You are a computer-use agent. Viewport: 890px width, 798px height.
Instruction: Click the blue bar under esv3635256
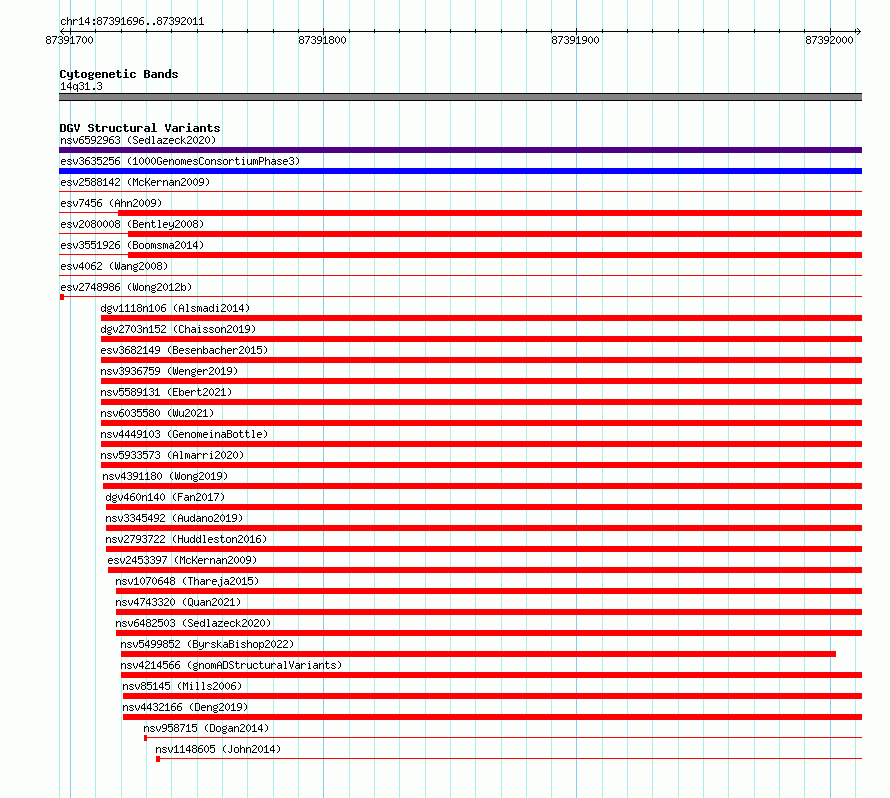[x=460, y=171]
